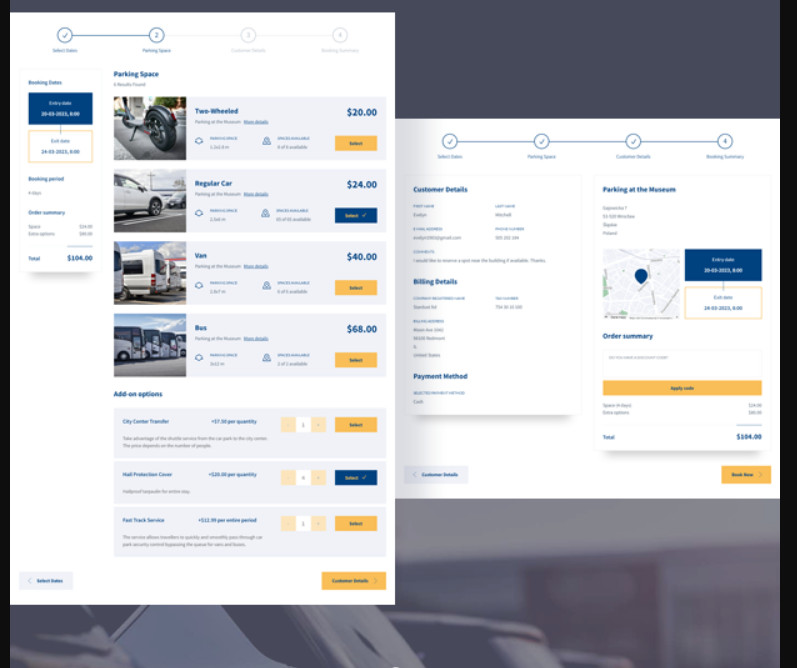This screenshot has width=797, height=668.
Task: Click the spaces available icon for Bus
Action: (x=266, y=357)
